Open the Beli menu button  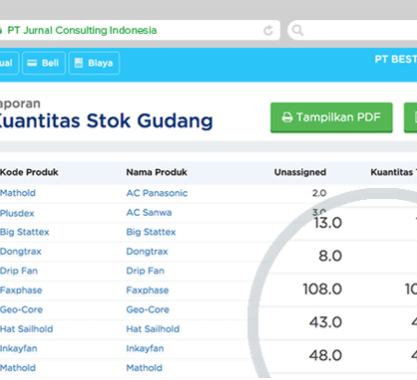click(44, 63)
